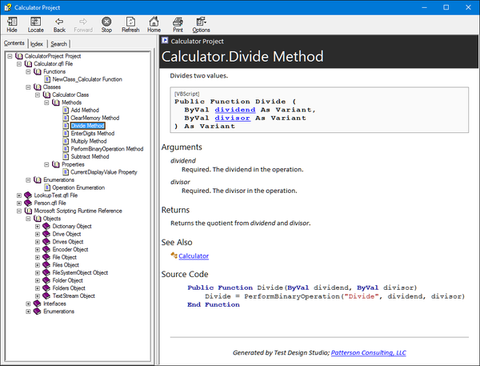Go back using the Back arrow
This screenshot has width=480, height=366.
coord(59,25)
